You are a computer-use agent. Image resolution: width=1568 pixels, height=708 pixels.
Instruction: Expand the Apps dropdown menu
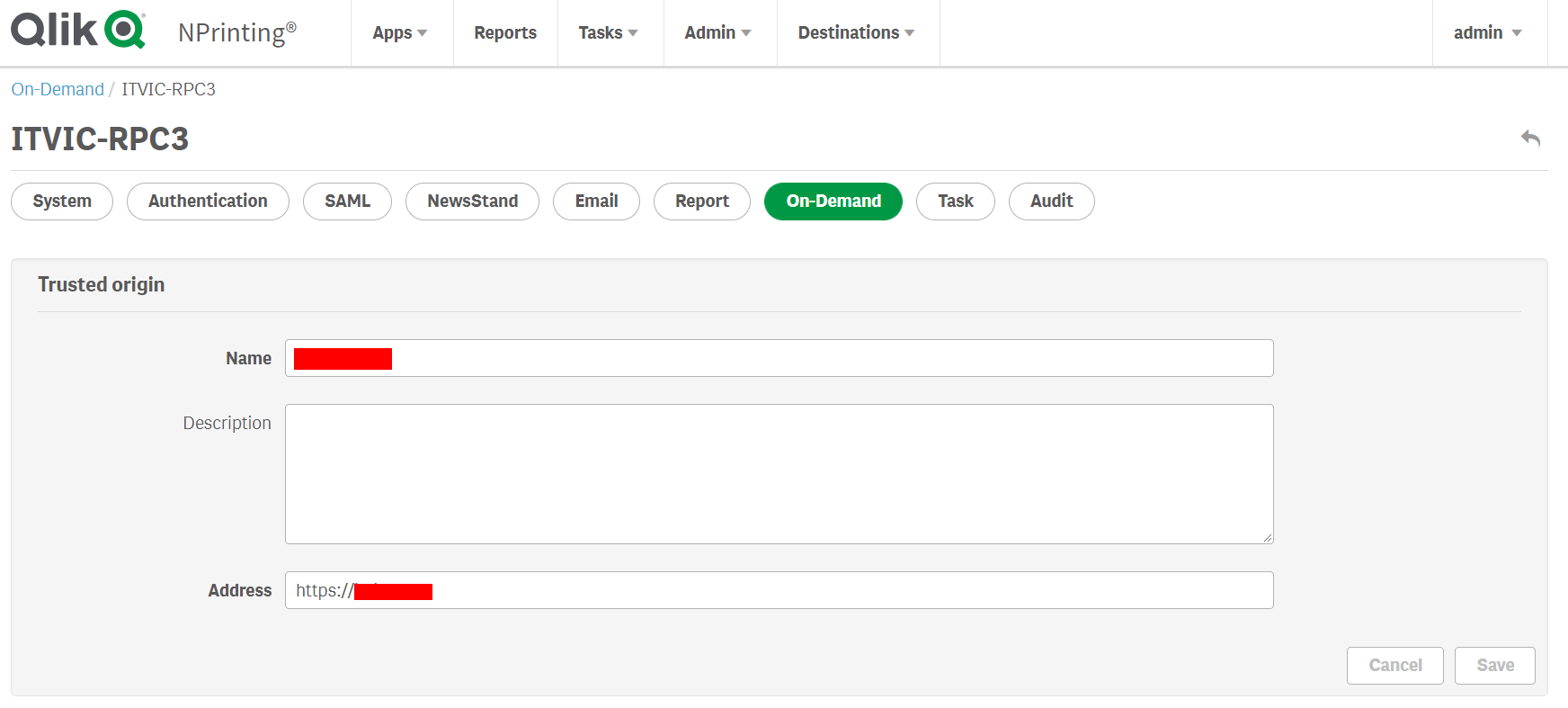[x=400, y=33]
